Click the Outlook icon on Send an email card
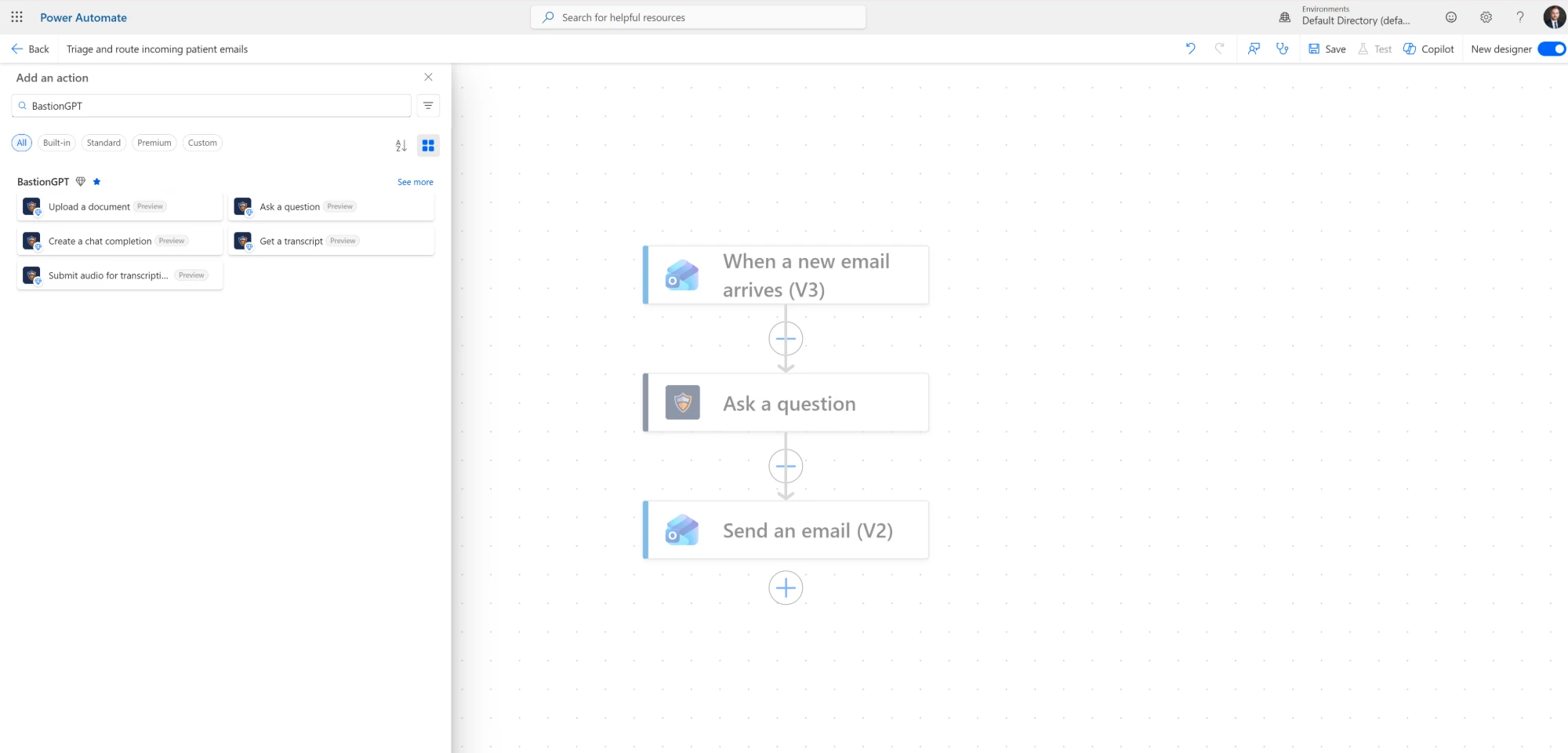This screenshot has height=753, width=1568. [x=682, y=529]
